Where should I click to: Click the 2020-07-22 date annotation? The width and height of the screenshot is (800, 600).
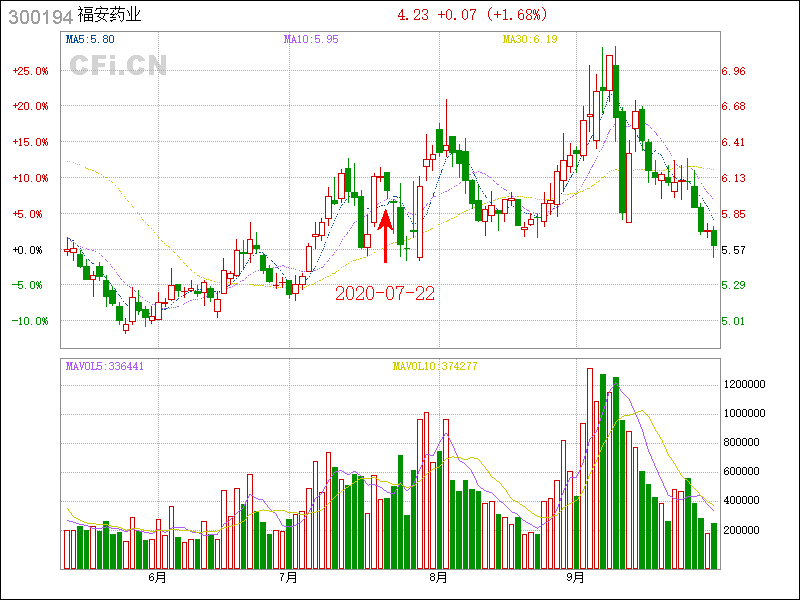[x=385, y=293]
